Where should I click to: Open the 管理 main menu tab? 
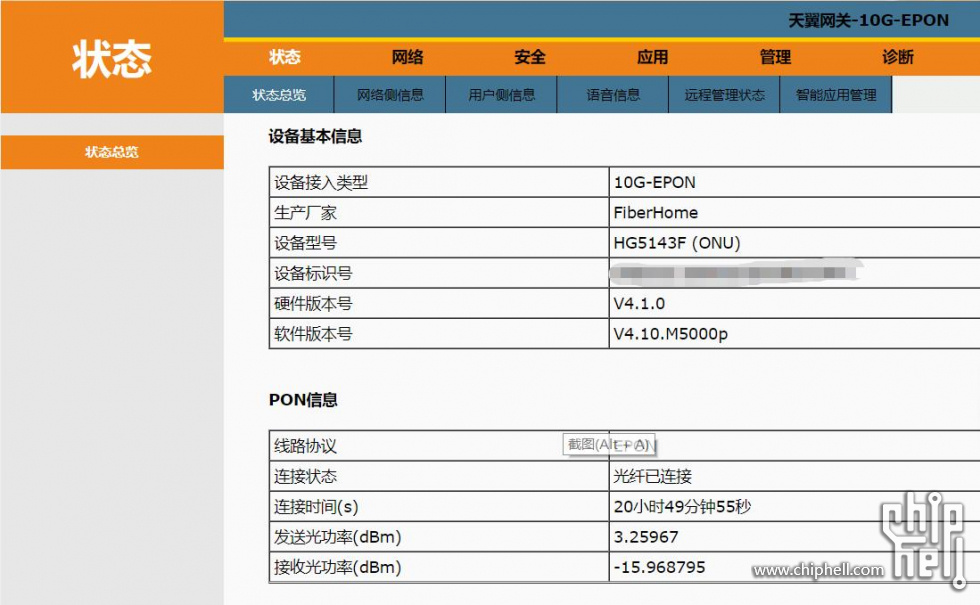click(x=775, y=58)
